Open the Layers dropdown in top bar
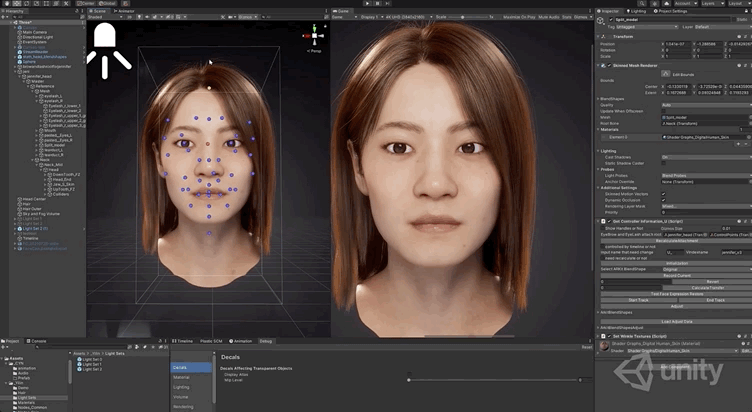This screenshot has width=752, height=412. [x=713, y=4]
